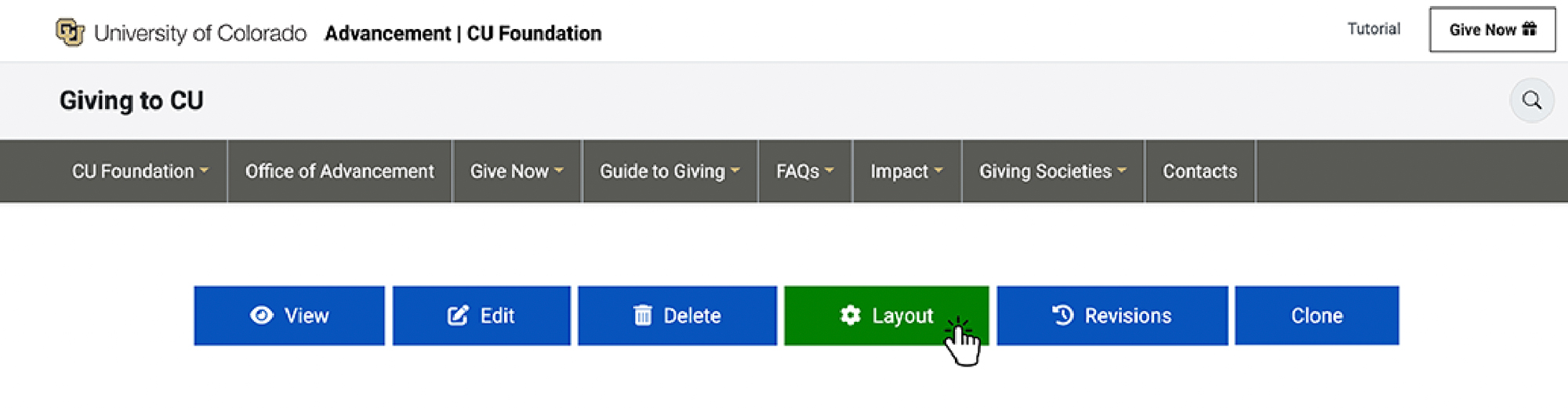Open the Tutorial link
The image size is (1568, 408).
pyautogui.click(x=1373, y=29)
